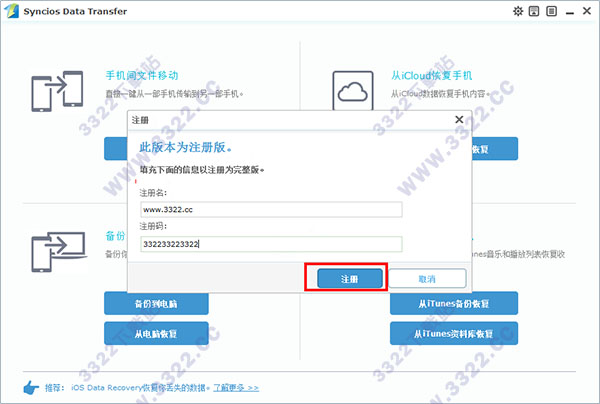Click the phone-to-phone transfer icon
Screen dimensions: 600x404
pos(57,91)
